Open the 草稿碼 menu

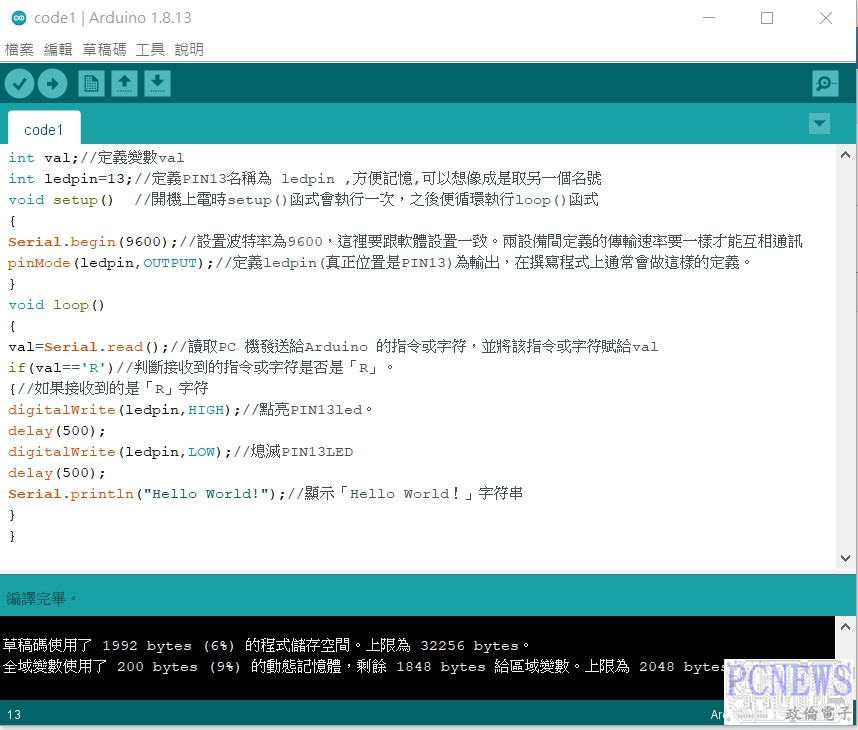click(104, 49)
